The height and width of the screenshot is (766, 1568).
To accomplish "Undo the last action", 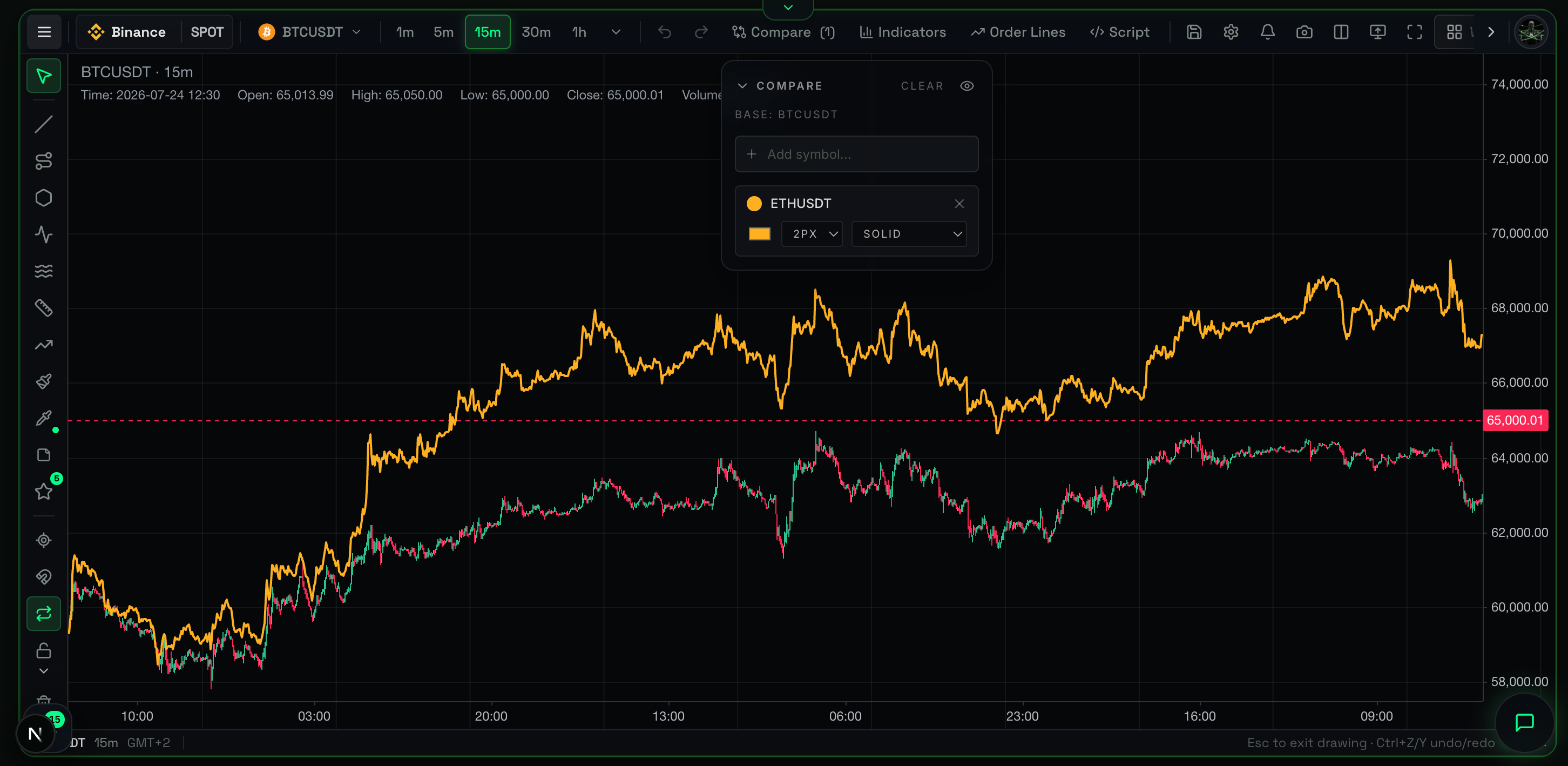I will coord(665,32).
